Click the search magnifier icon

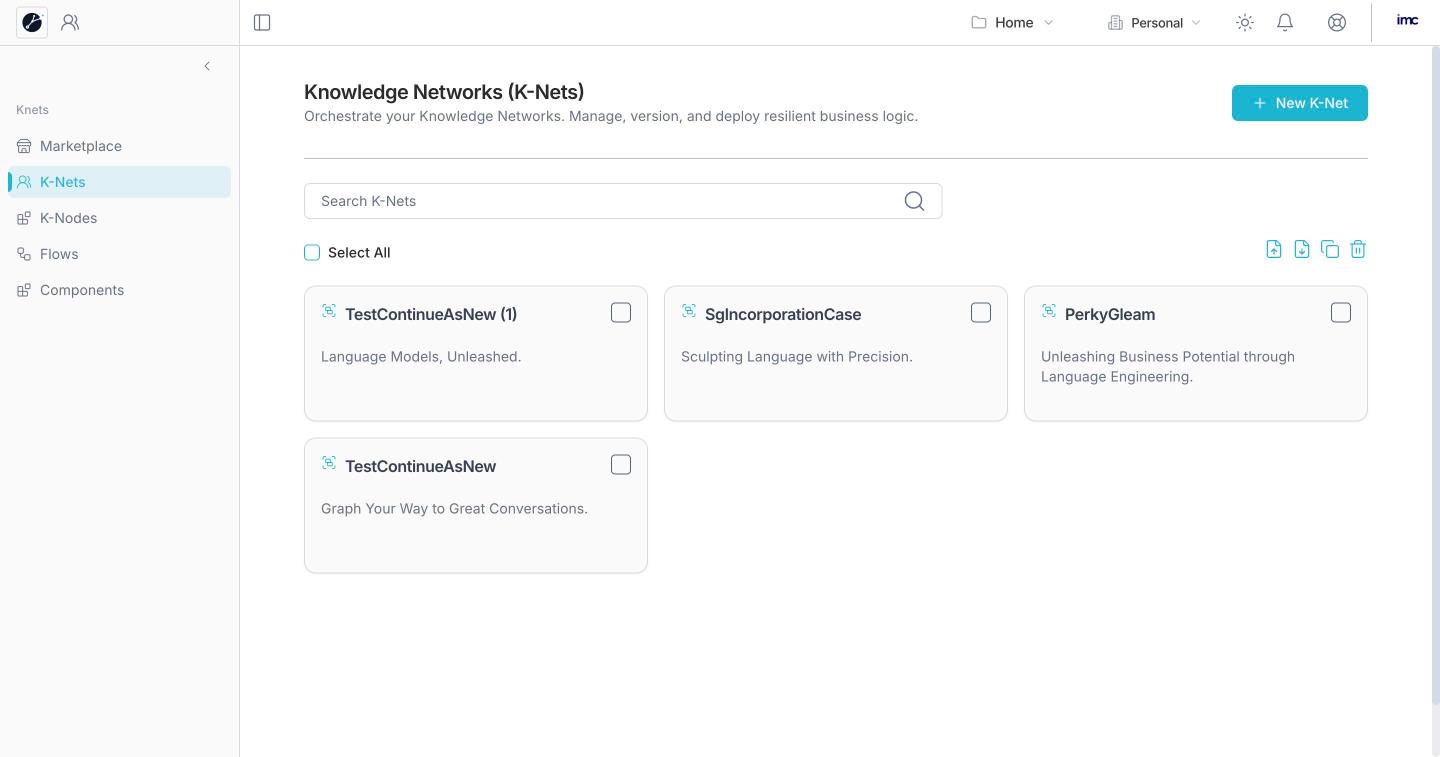pyautogui.click(x=914, y=201)
